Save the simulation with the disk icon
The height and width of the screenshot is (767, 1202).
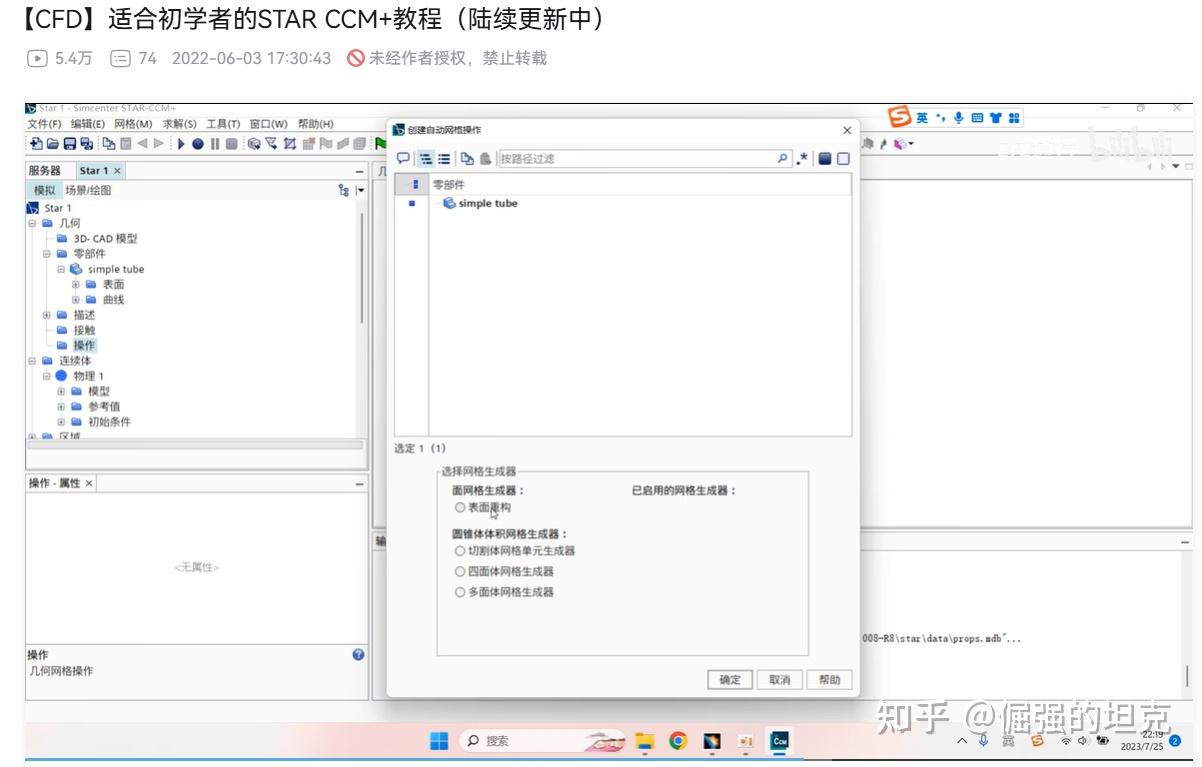[70, 144]
